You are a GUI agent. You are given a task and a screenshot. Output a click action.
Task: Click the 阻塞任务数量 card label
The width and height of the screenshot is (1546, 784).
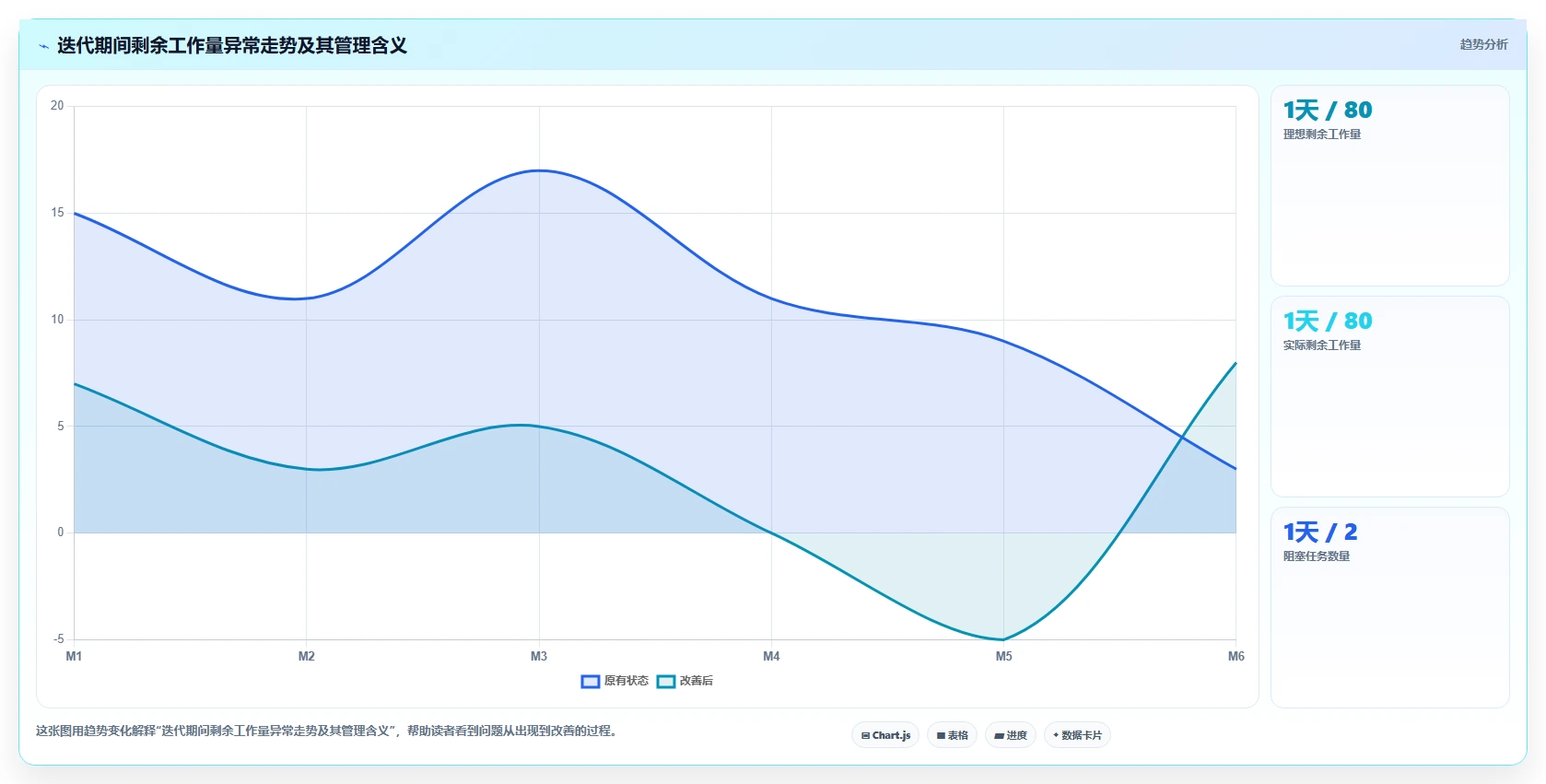click(1317, 556)
